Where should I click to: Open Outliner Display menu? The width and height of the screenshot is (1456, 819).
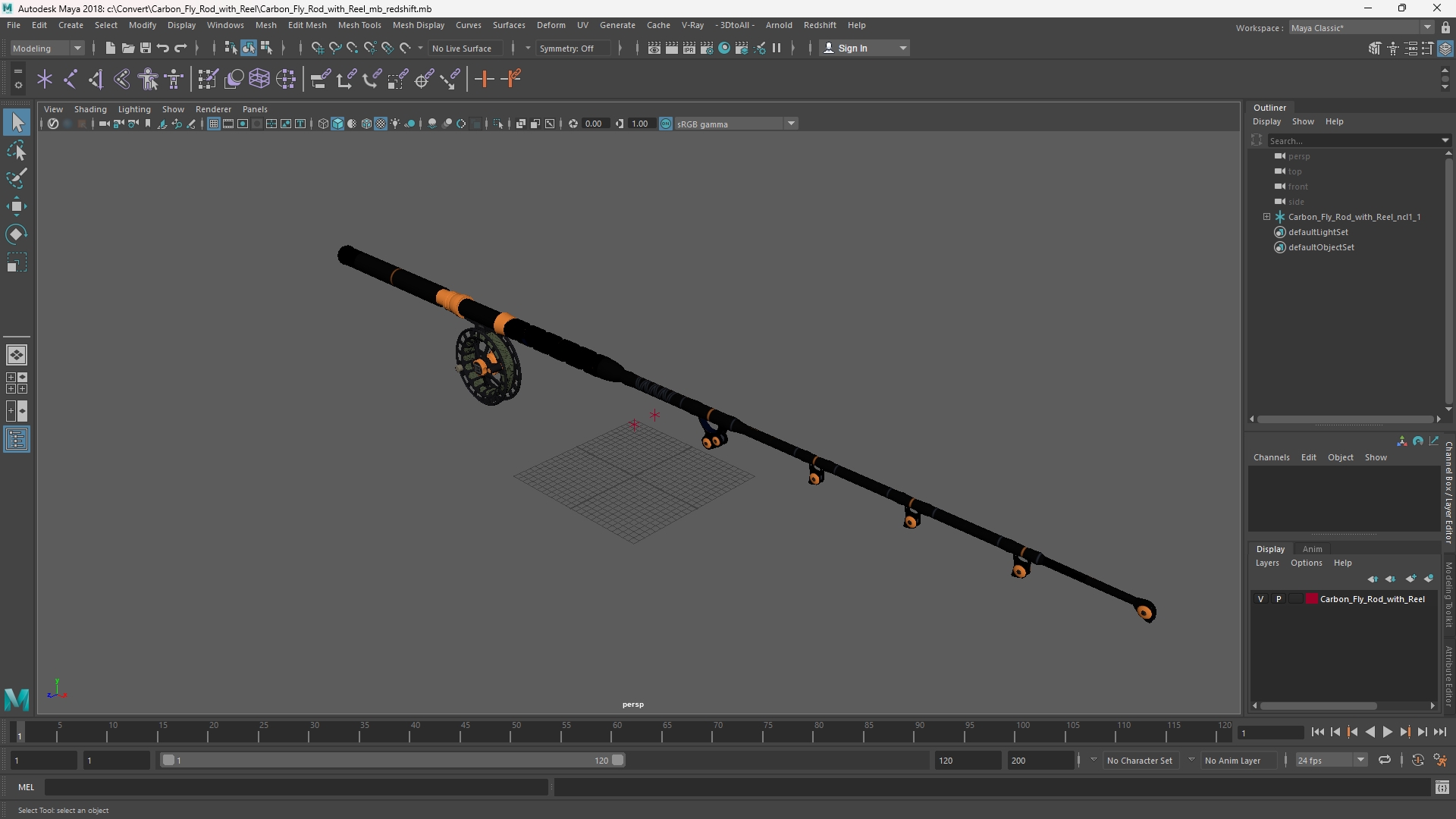[x=1266, y=121]
